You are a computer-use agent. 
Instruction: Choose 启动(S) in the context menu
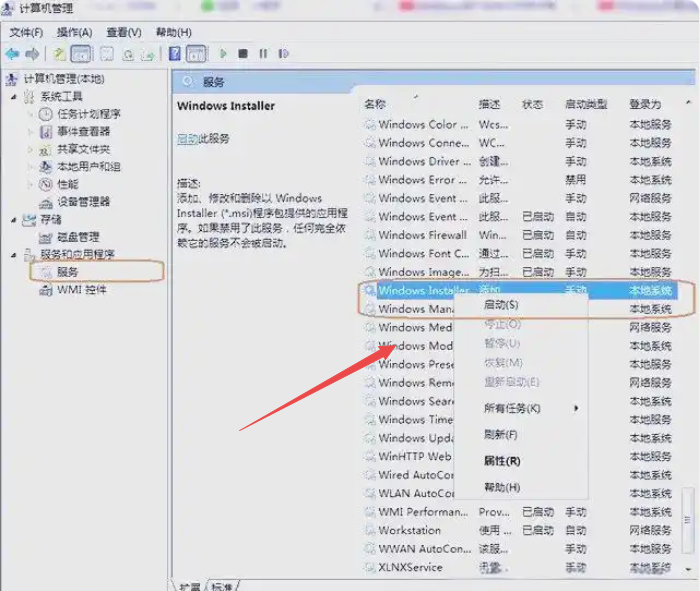(501, 305)
